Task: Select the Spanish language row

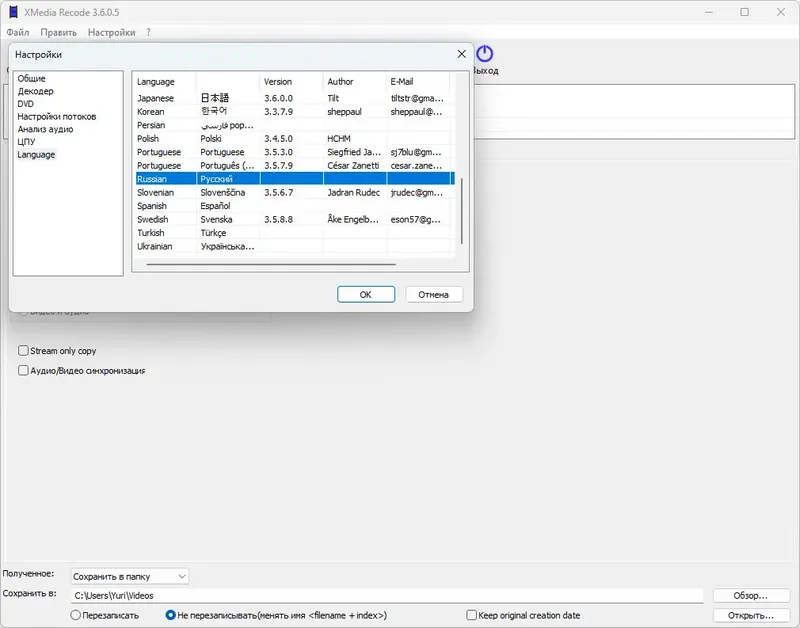Action: pyautogui.click(x=295, y=206)
